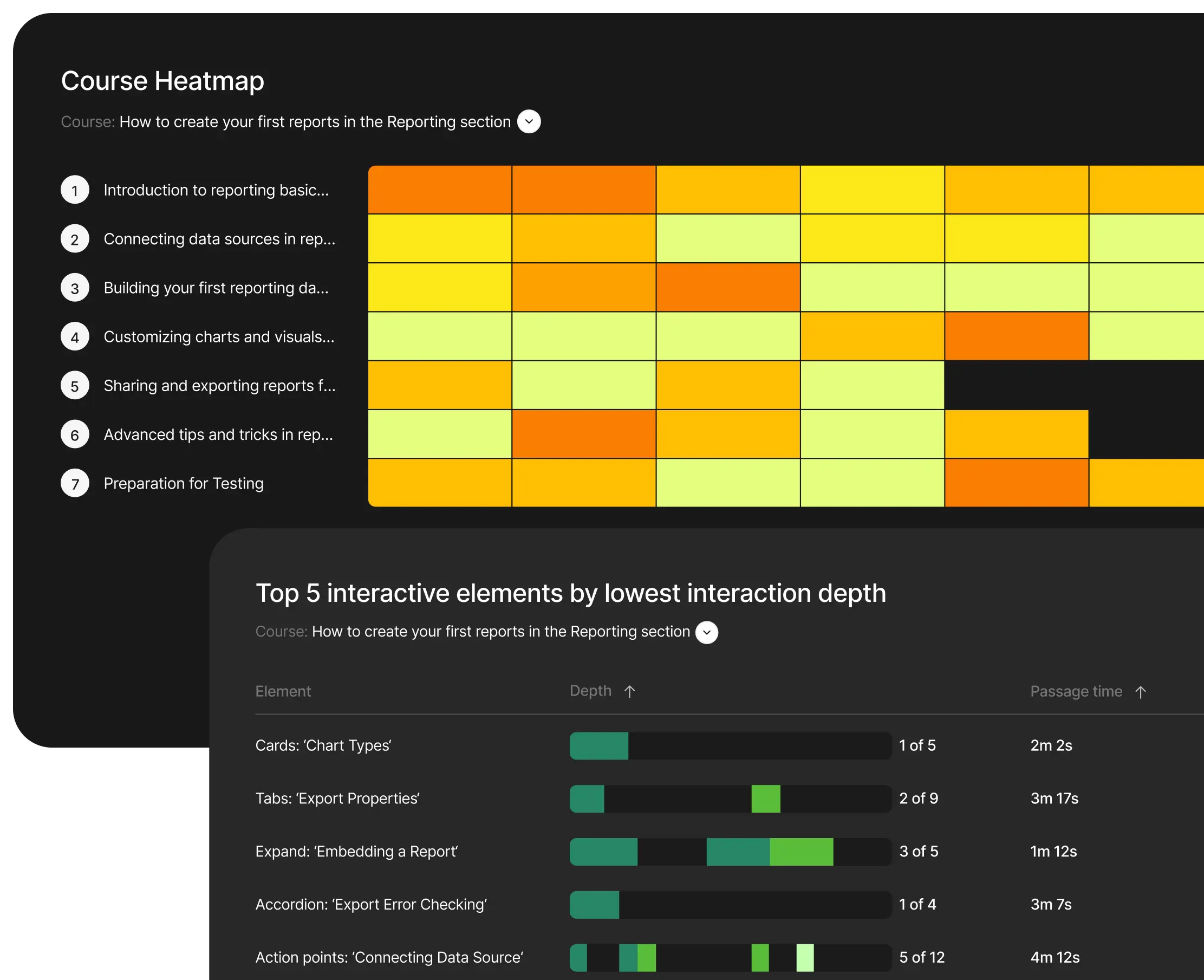1204x980 pixels.
Task: Select Accordion: 'Export Error Checking' row
Action: click(371, 904)
